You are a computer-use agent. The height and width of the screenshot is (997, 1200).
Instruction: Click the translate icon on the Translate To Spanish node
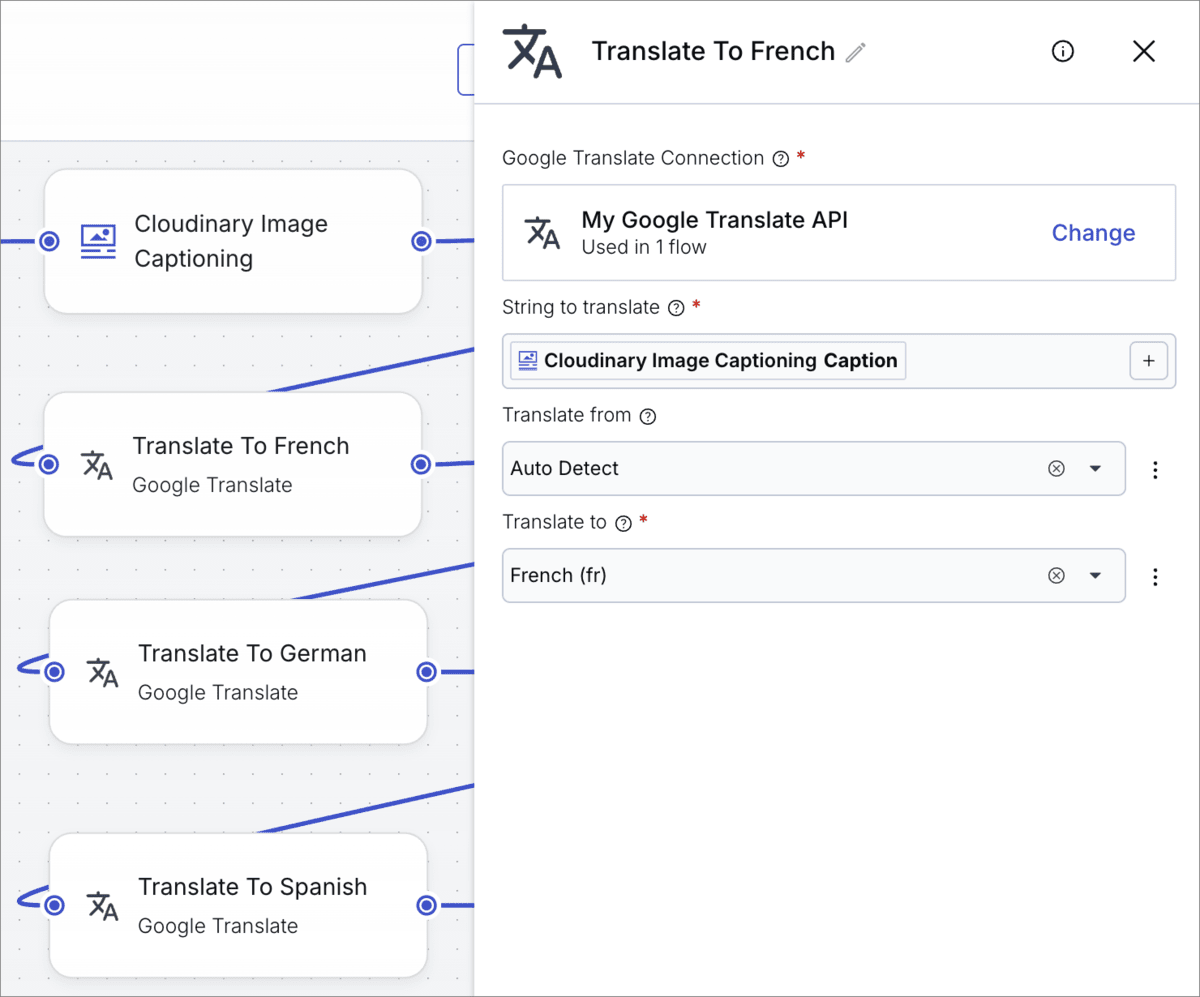click(103, 906)
